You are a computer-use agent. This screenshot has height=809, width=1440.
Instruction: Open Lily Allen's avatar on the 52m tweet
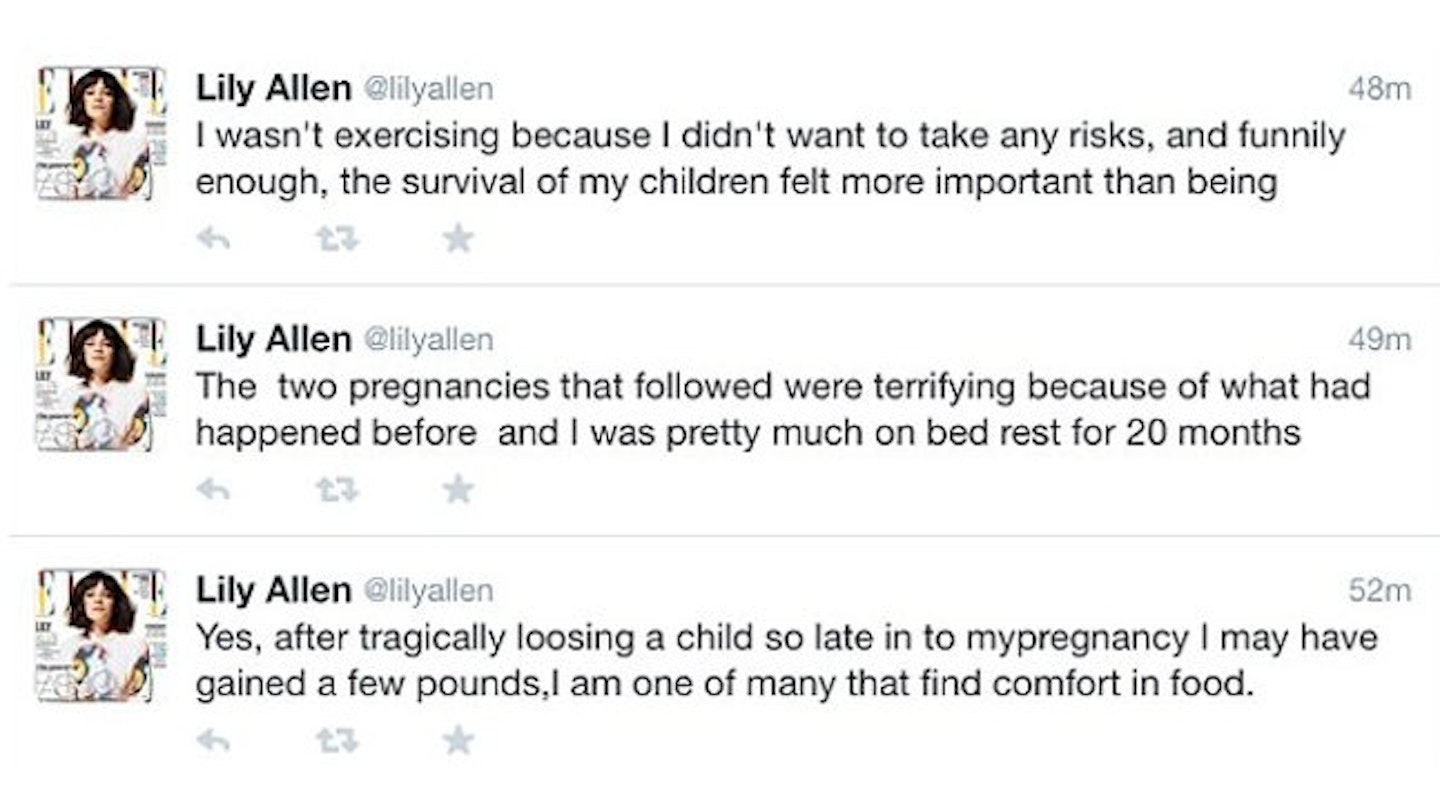(95, 636)
